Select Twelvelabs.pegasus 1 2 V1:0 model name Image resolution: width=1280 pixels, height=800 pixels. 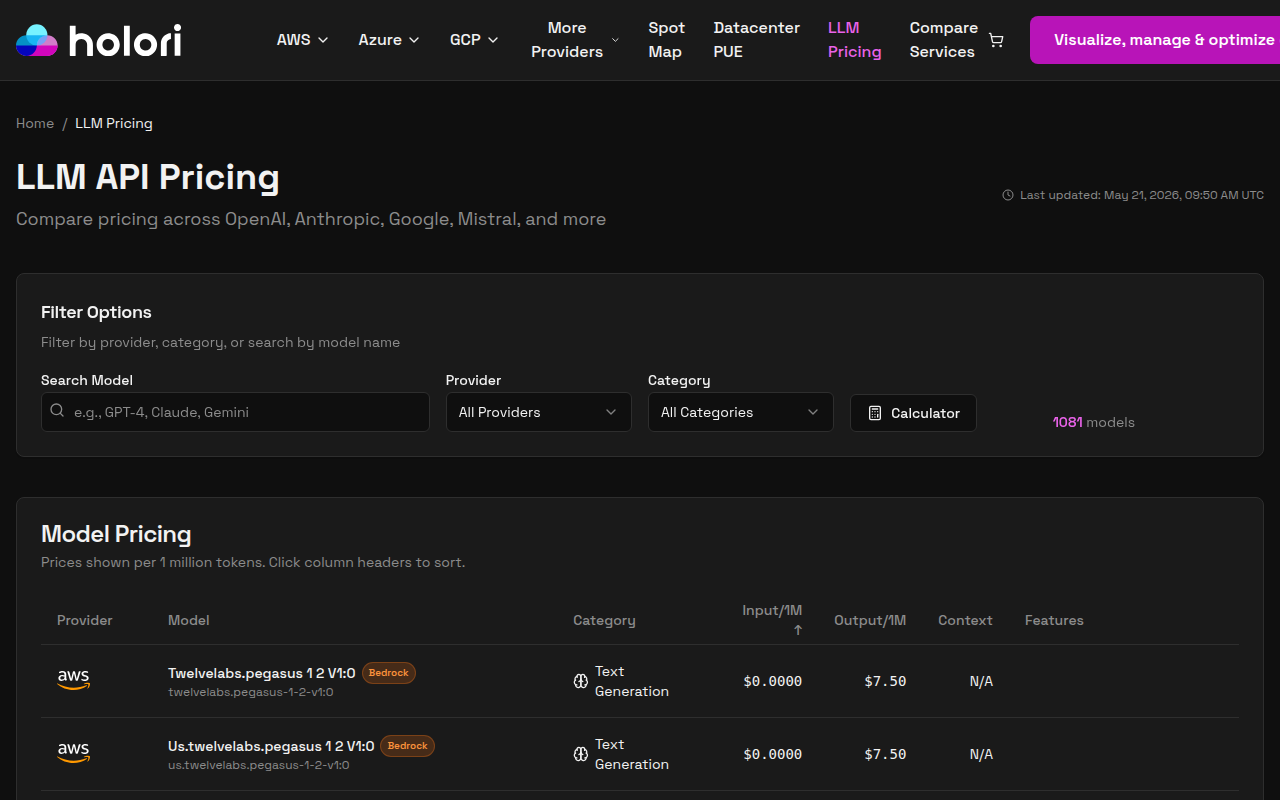point(262,673)
